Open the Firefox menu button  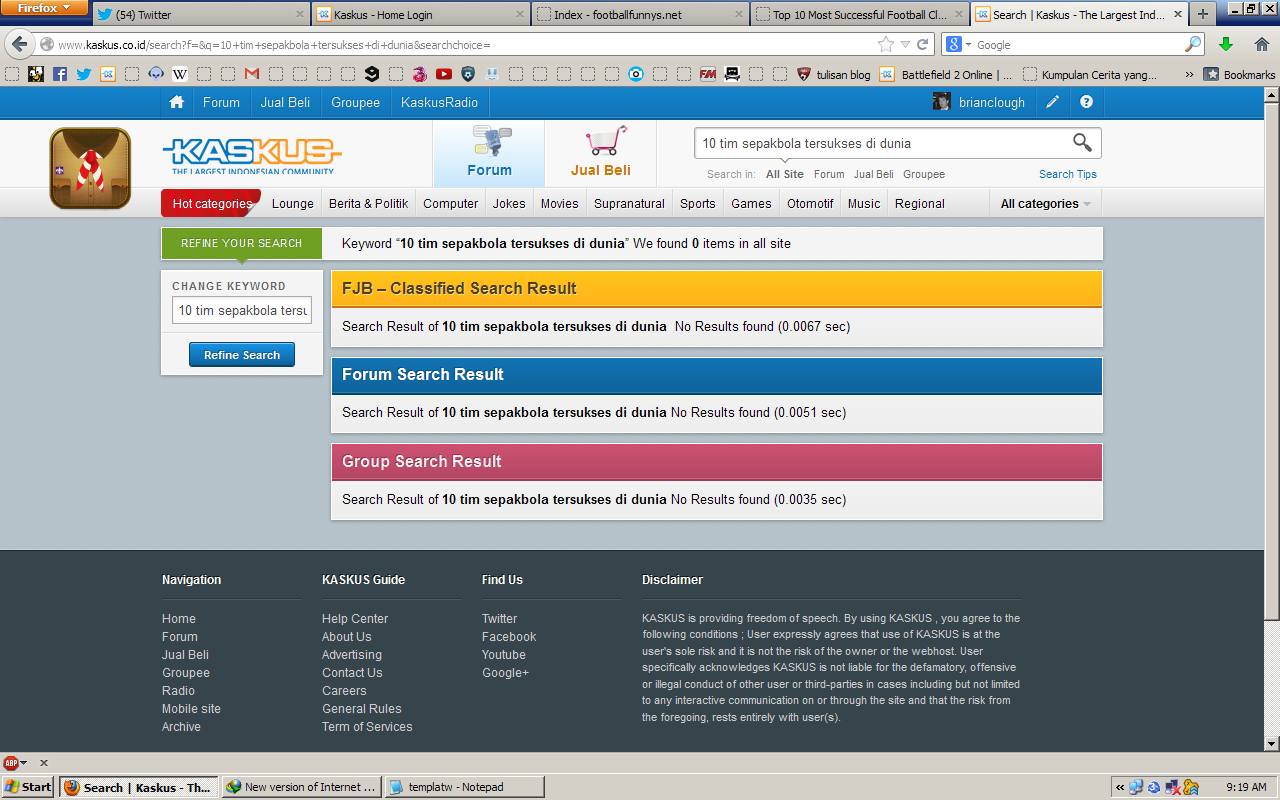pyautogui.click(x=45, y=8)
